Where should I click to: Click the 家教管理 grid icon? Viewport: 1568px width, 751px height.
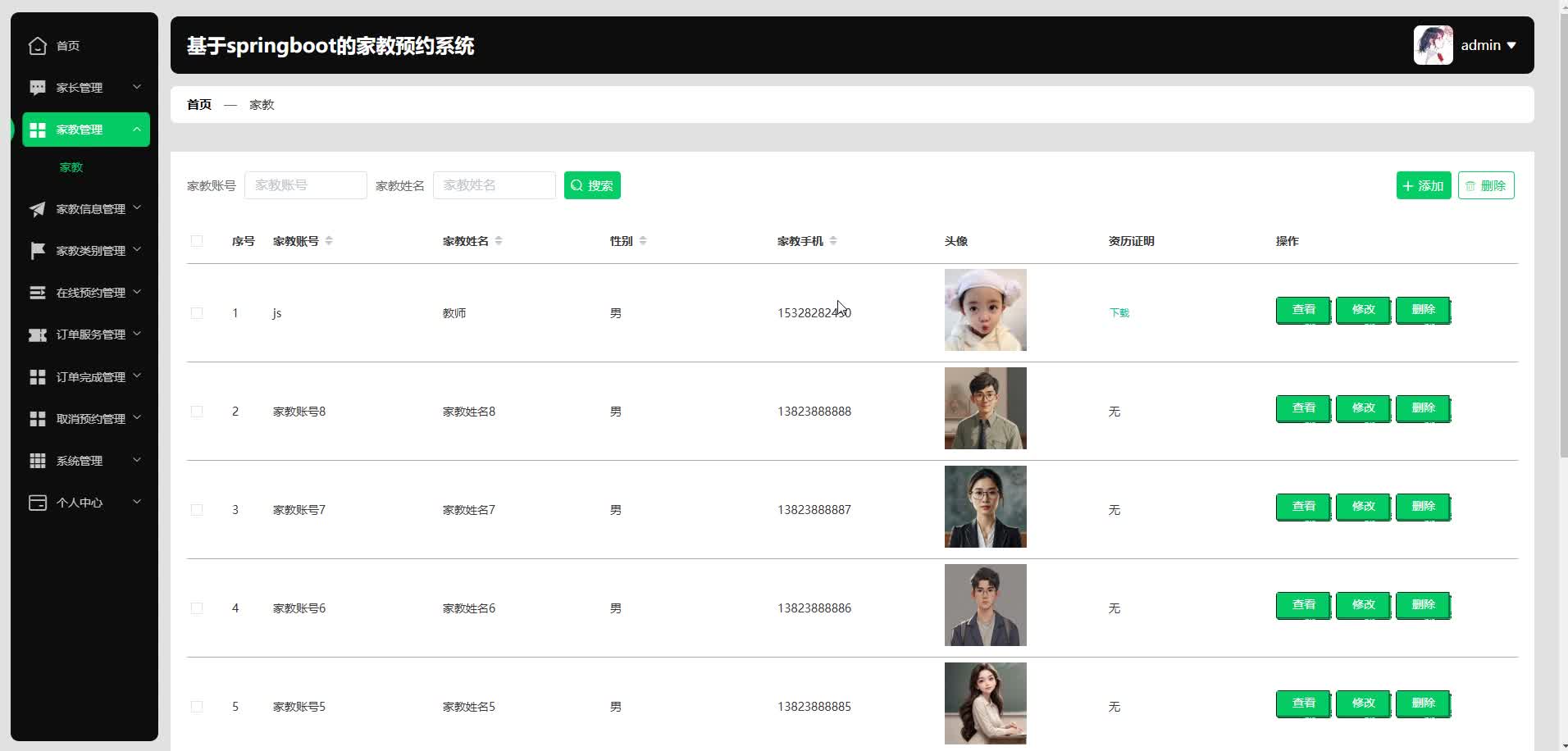click(38, 130)
